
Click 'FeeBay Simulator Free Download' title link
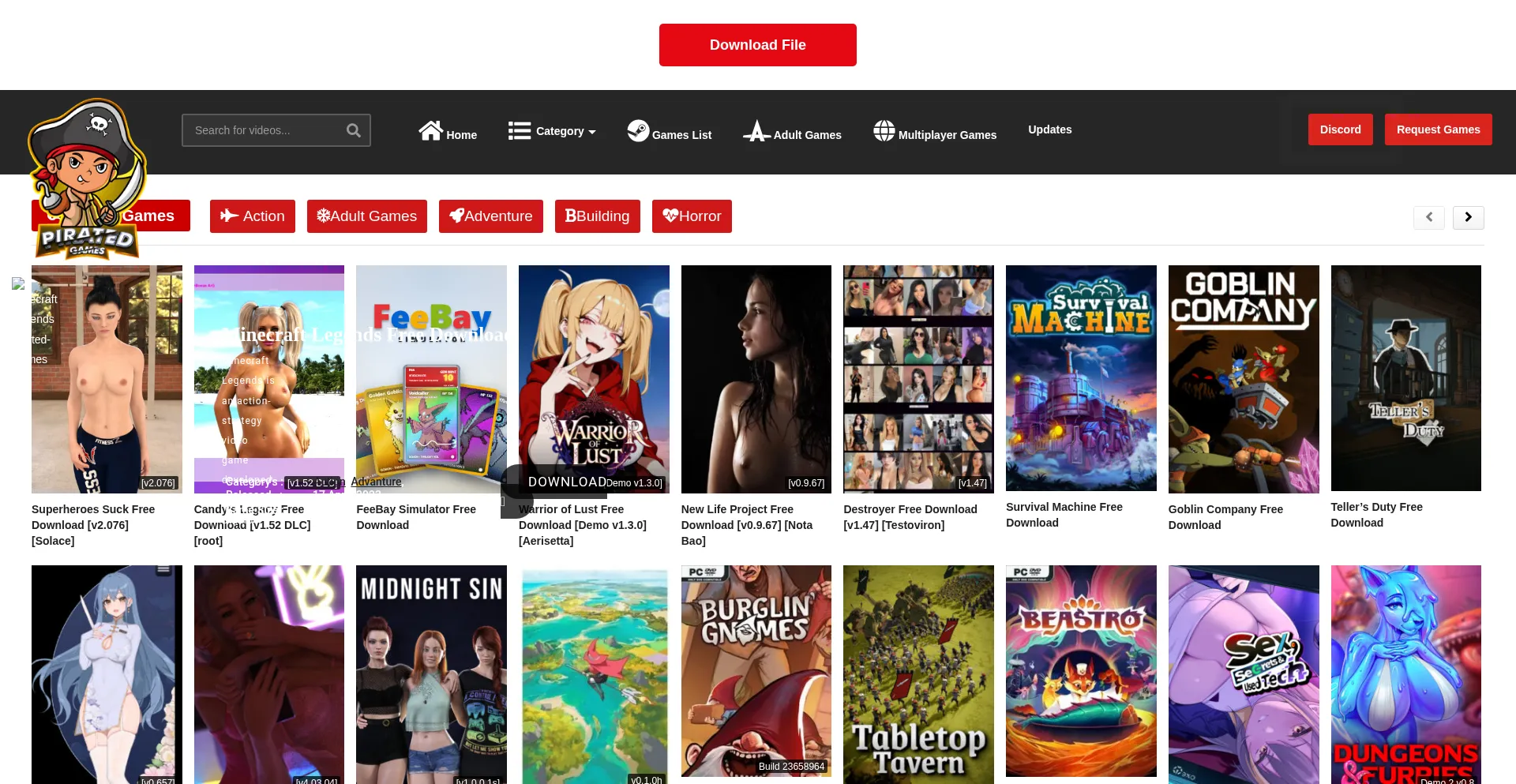coord(416,517)
